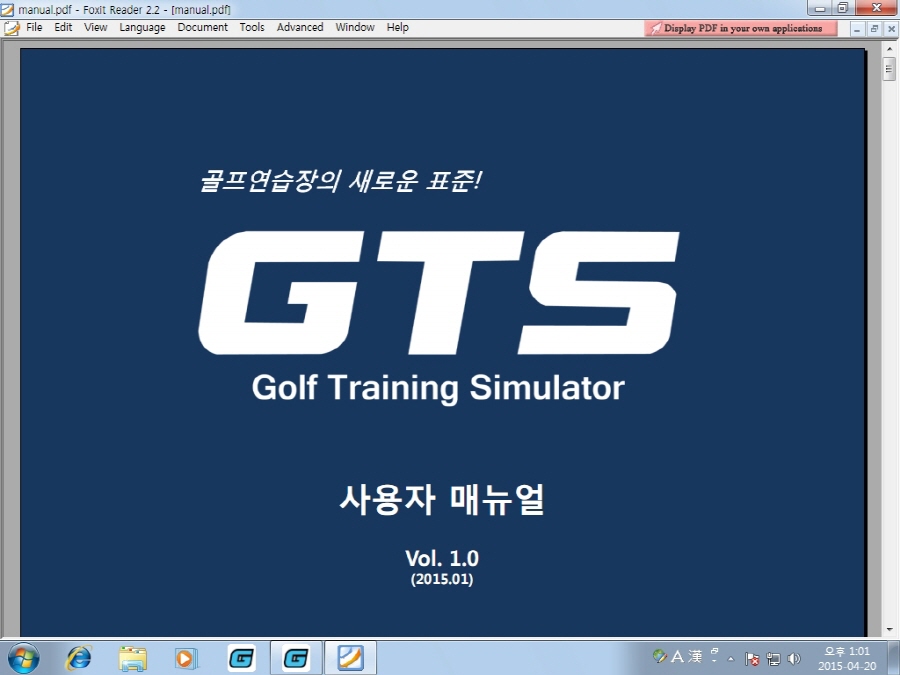Image resolution: width=900 pixels, height=675 pixels.
Task: Click the large GTS logo
Action: (439, 293)
